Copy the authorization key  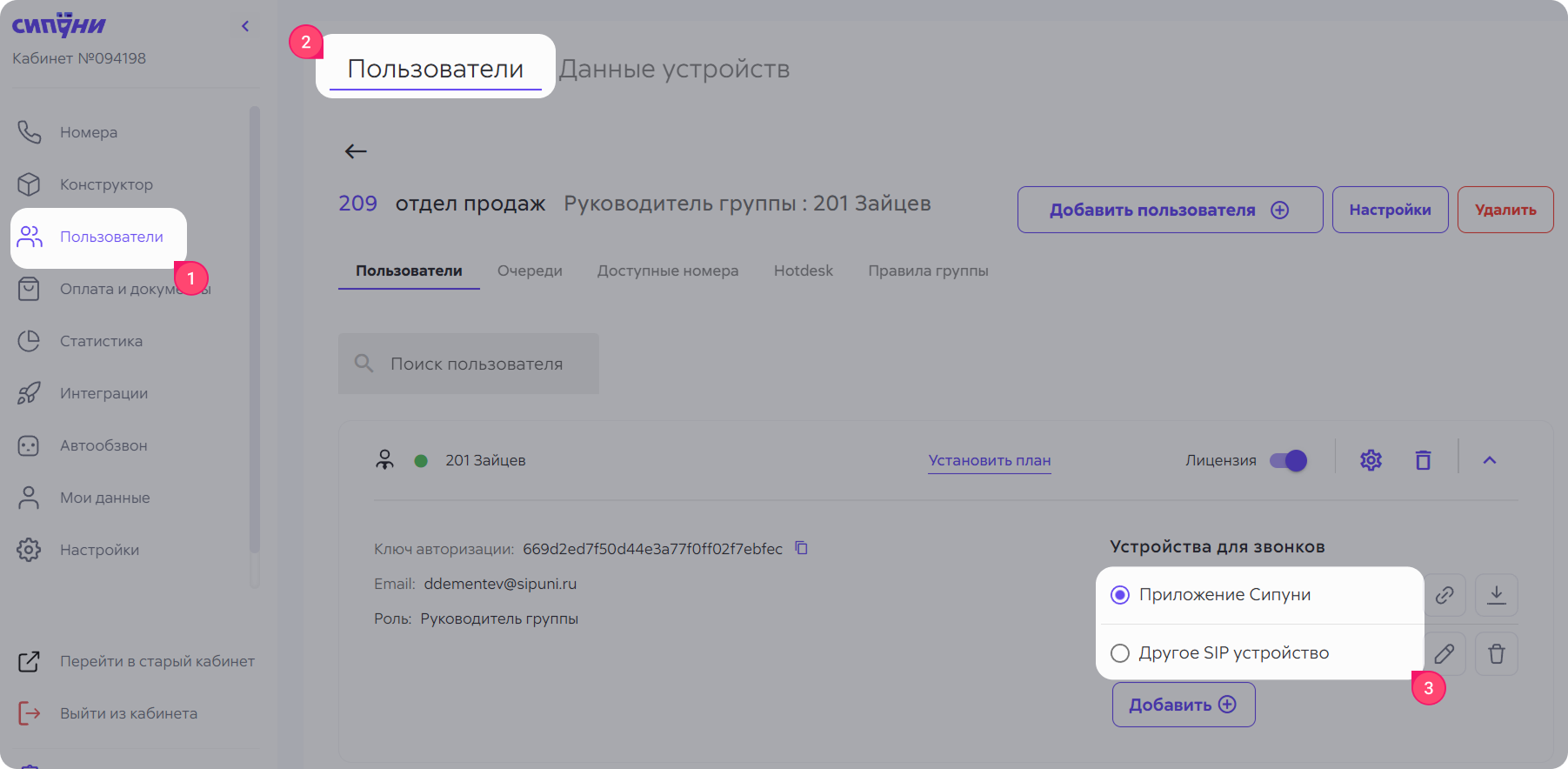(802, 548)
